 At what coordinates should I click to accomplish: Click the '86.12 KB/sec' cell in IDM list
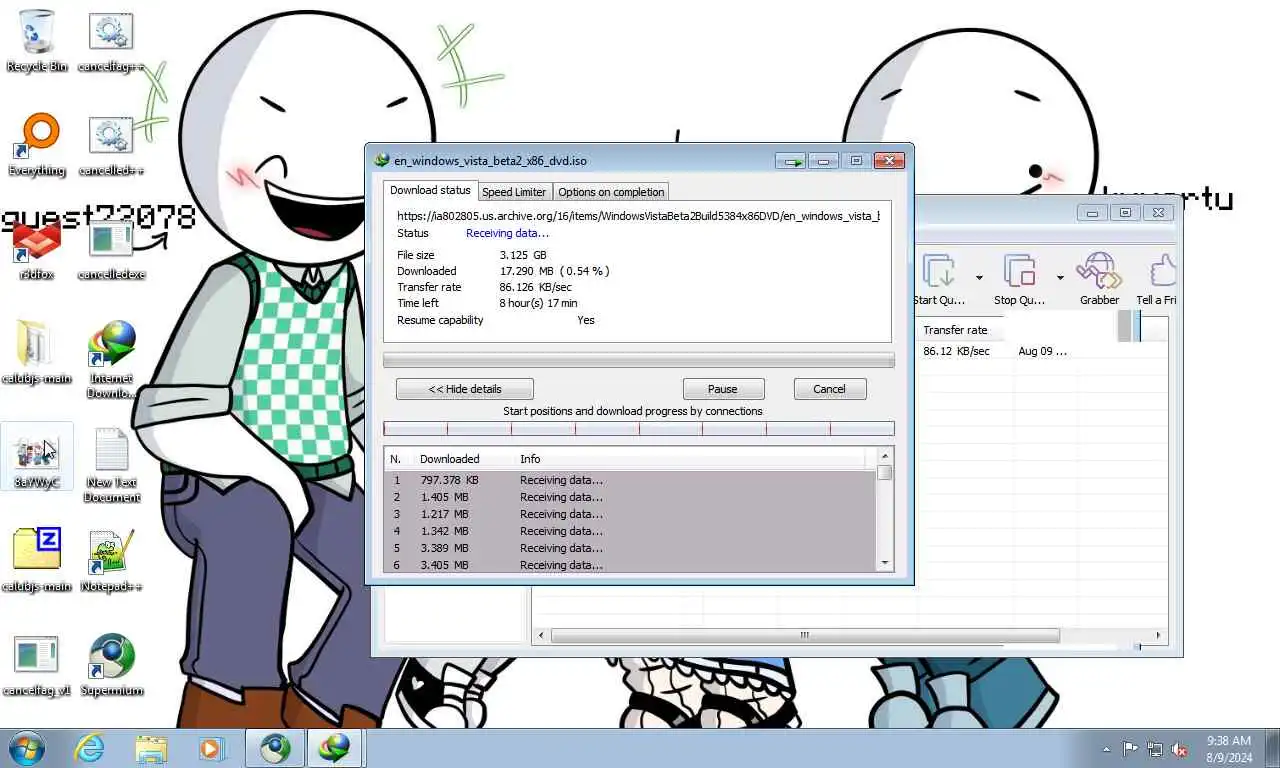click(x=956, y=351)
